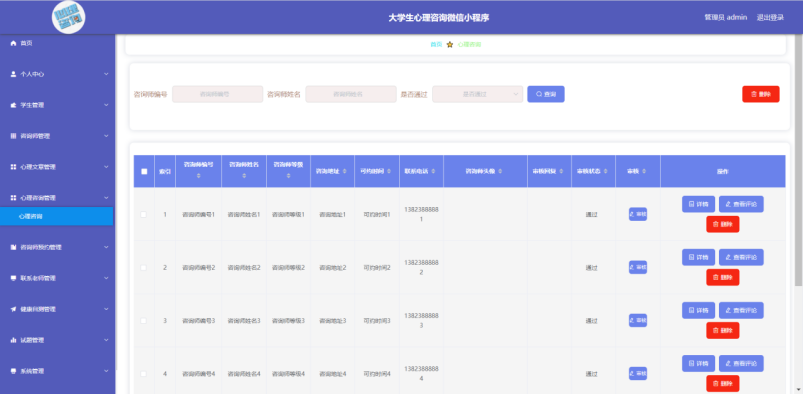Image resolution: width=803 pixels, height=394 pixels.
Task: Open 详情 for row 2
Action: pos(698,257)
